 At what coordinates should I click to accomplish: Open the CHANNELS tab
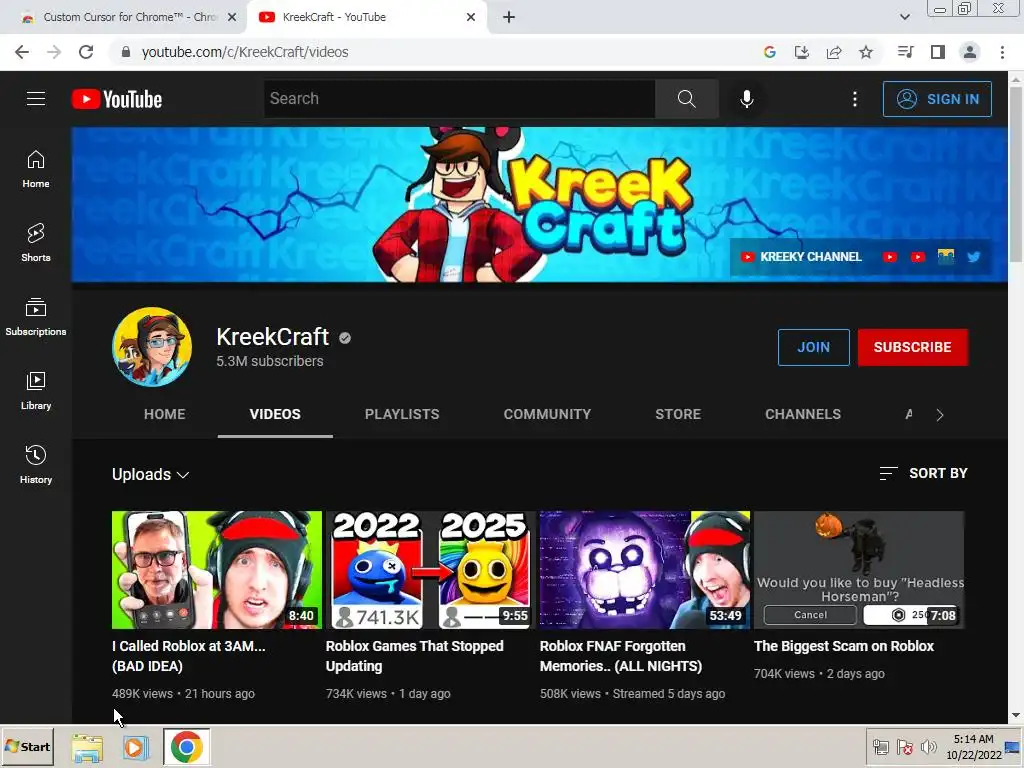click(803, 414)
